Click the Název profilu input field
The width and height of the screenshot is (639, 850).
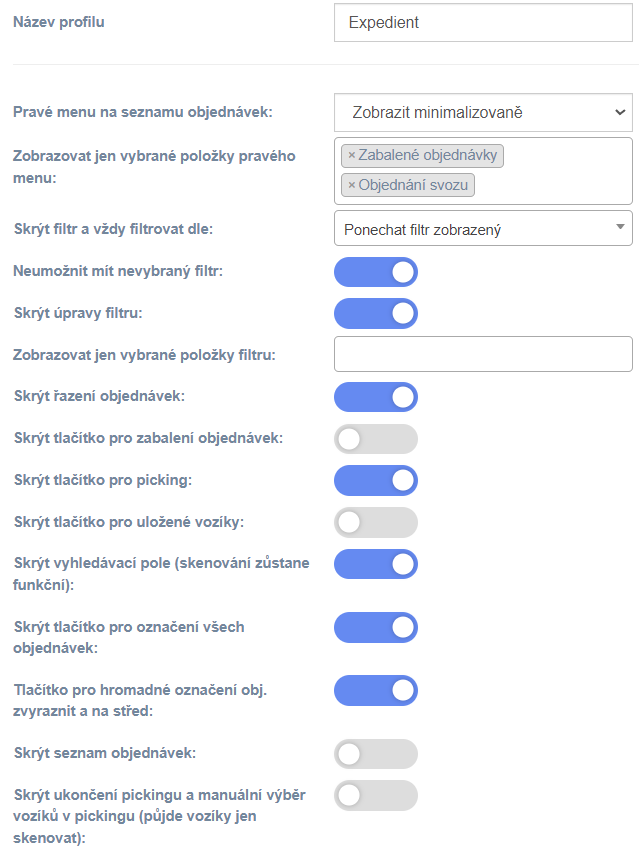[x=483, y=22]
